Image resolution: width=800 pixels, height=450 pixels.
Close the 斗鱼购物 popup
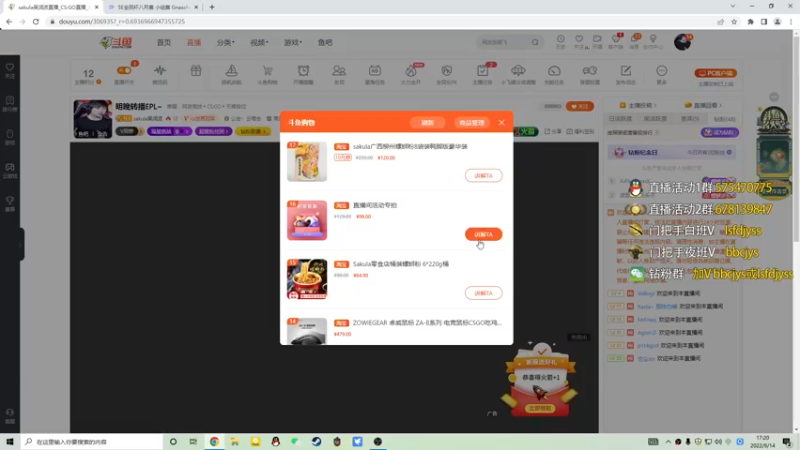[x=502, y=122]
